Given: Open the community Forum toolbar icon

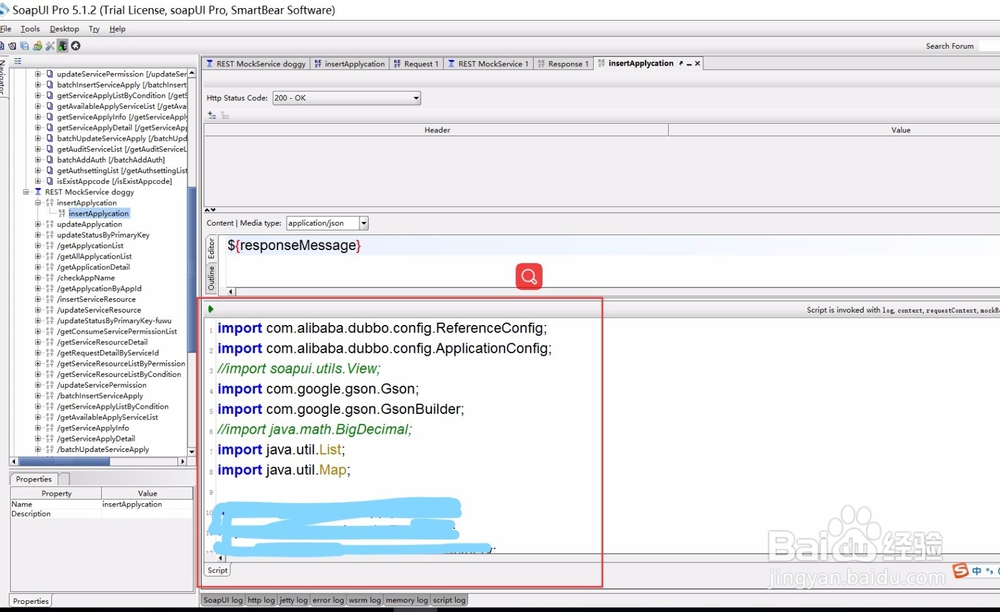Looking at the screenshot, I should pos(38,46).
